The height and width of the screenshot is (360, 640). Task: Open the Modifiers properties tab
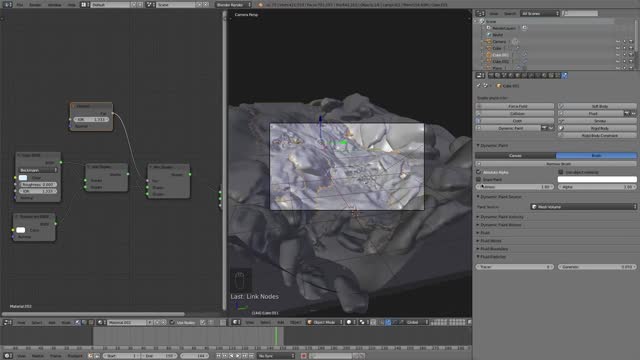531,76
